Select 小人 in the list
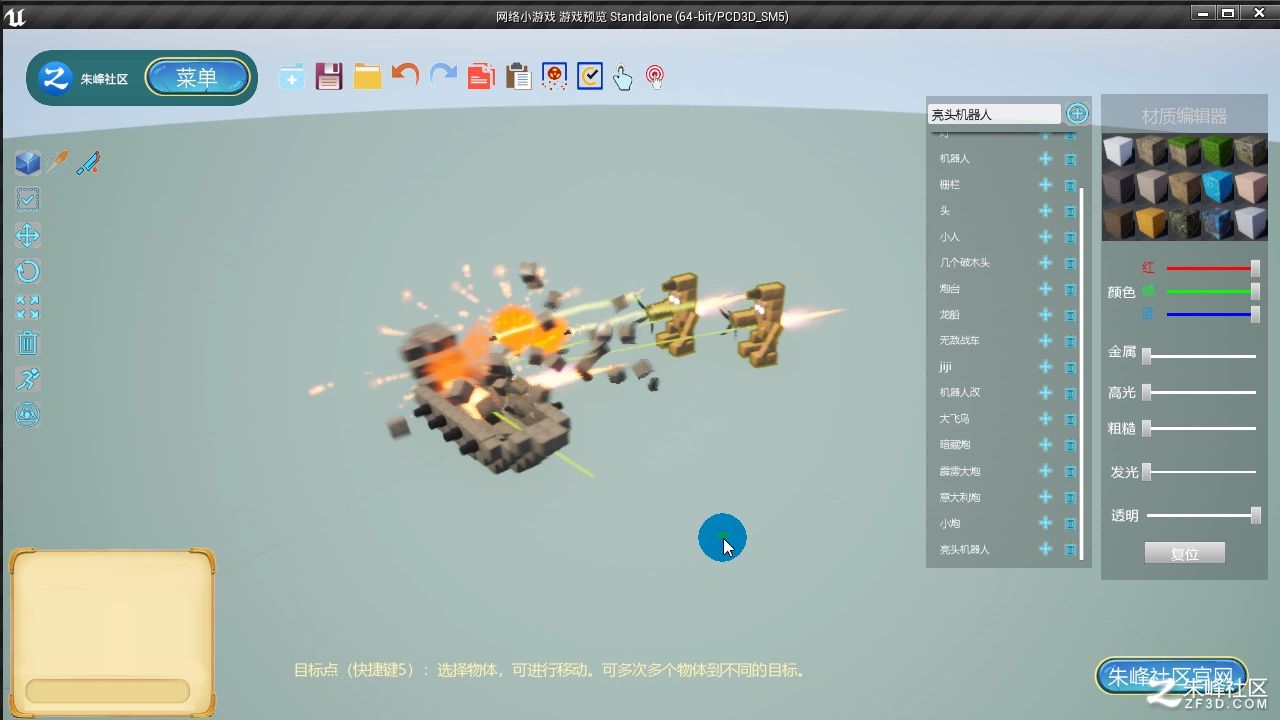1280x720 pixels. 949,237
